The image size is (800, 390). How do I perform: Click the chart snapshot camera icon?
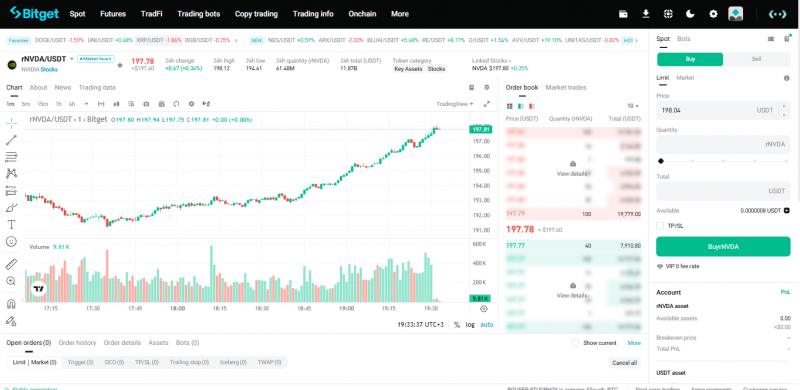(146, 104)
